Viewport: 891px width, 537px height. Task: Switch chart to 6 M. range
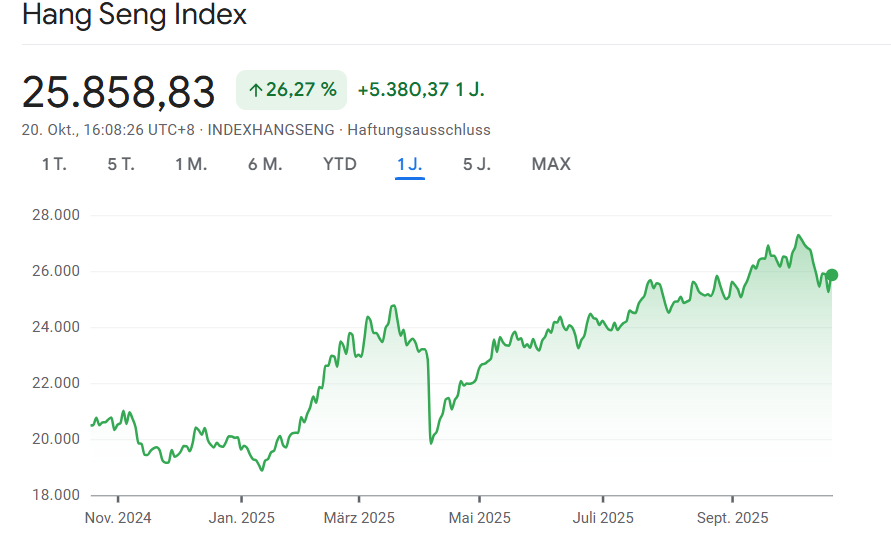[x=265, y=164]
